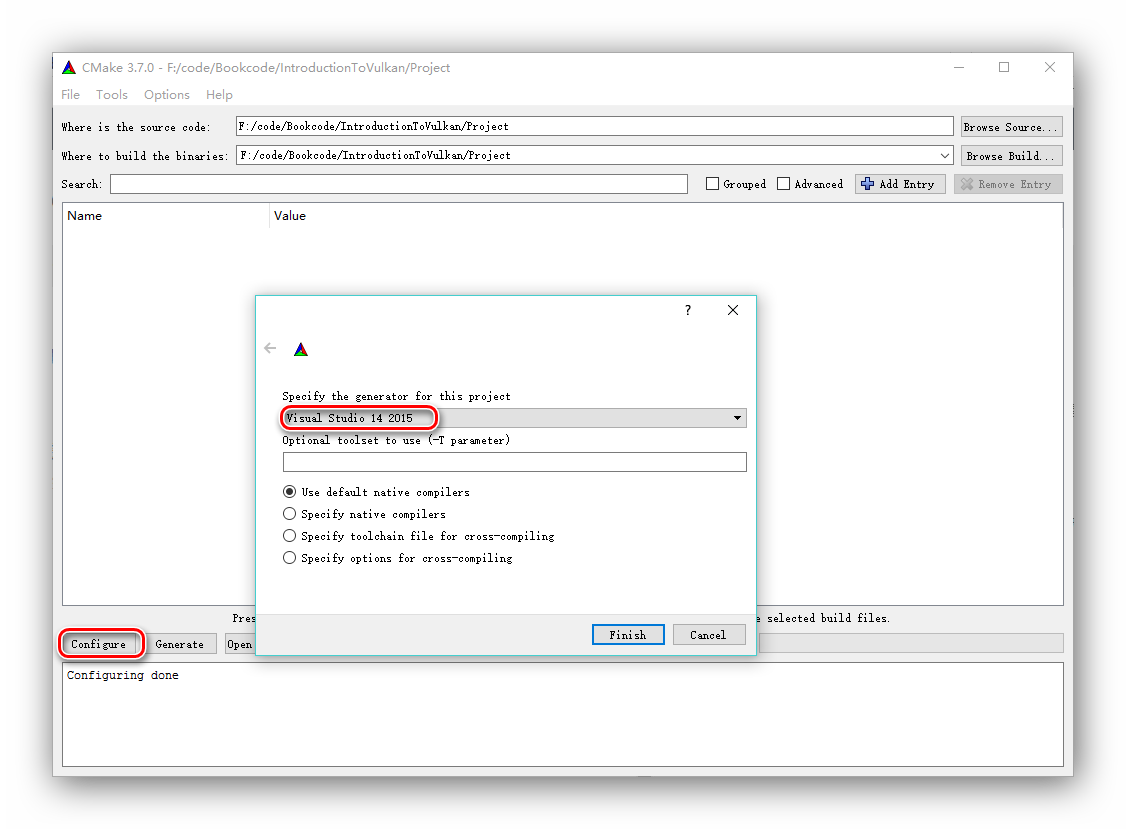Click the Browse Build button

click(x=1011, y=156)
